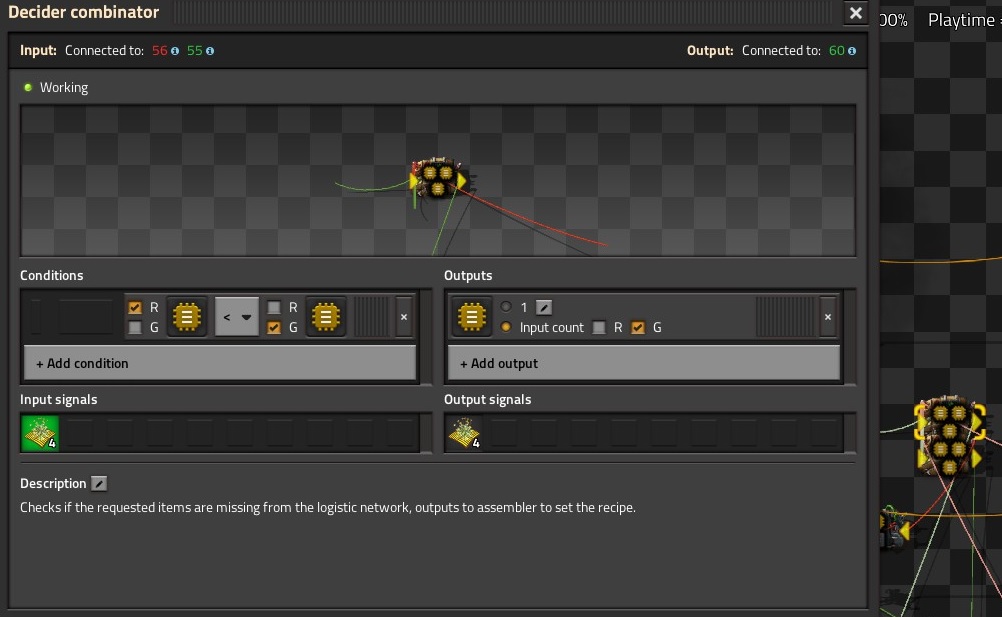
Task: Select the output signal slot showing 4
Action: coord(464,433)
